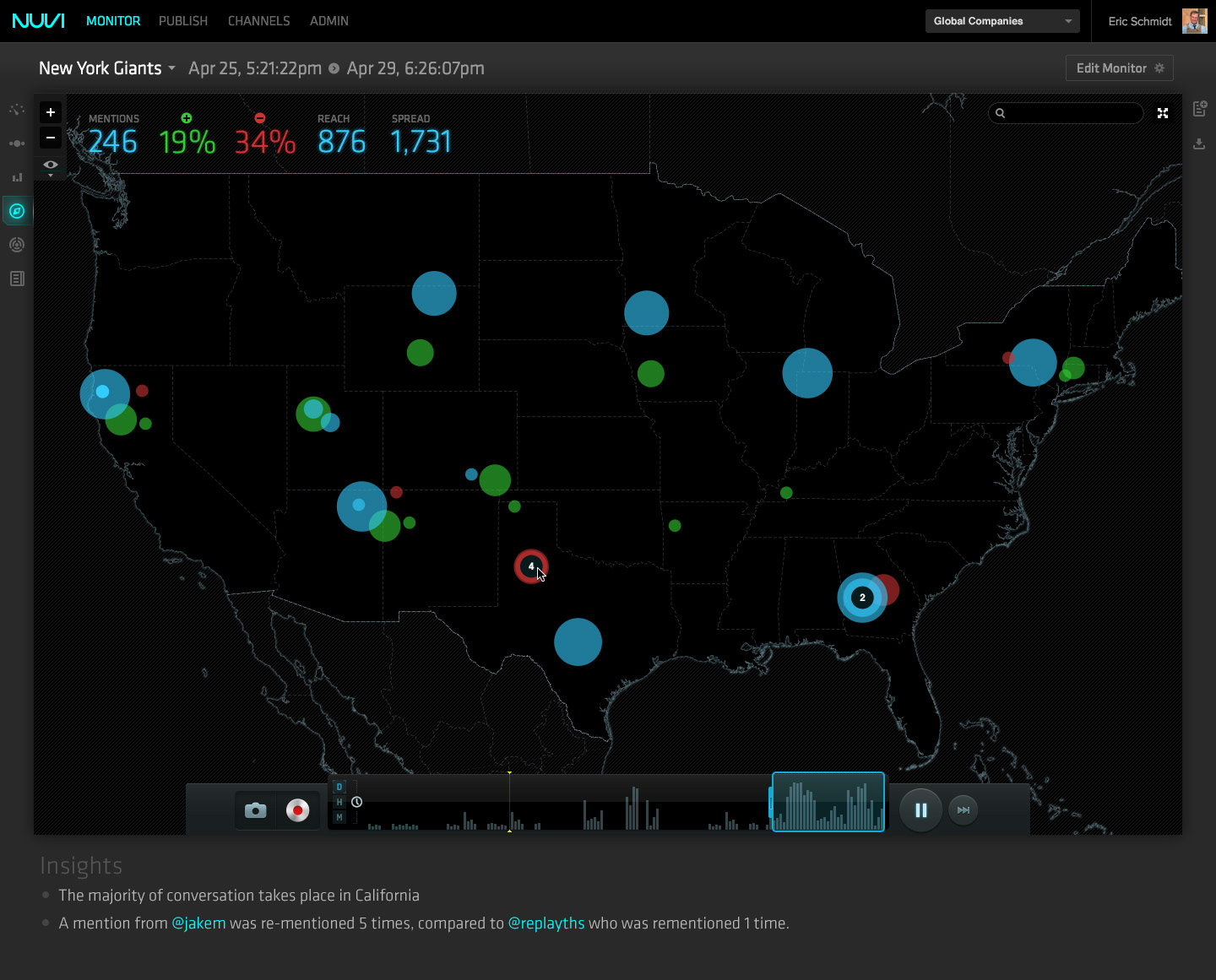The width and height of the screenshot is (1216, 980).
Task: Open the @replayths link in Insights
Action: coord(546,923)
